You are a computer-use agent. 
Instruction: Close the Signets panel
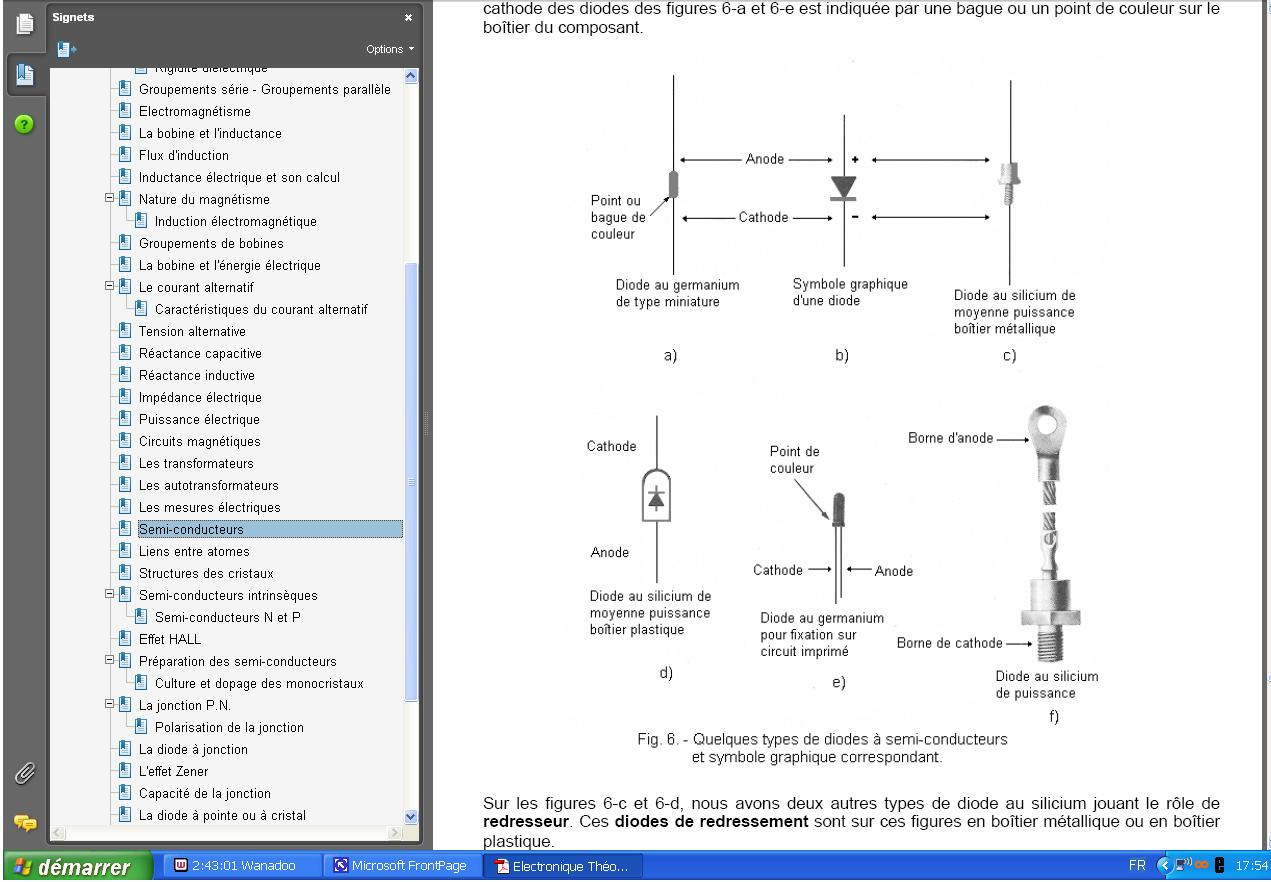click(x=407, y=18)
